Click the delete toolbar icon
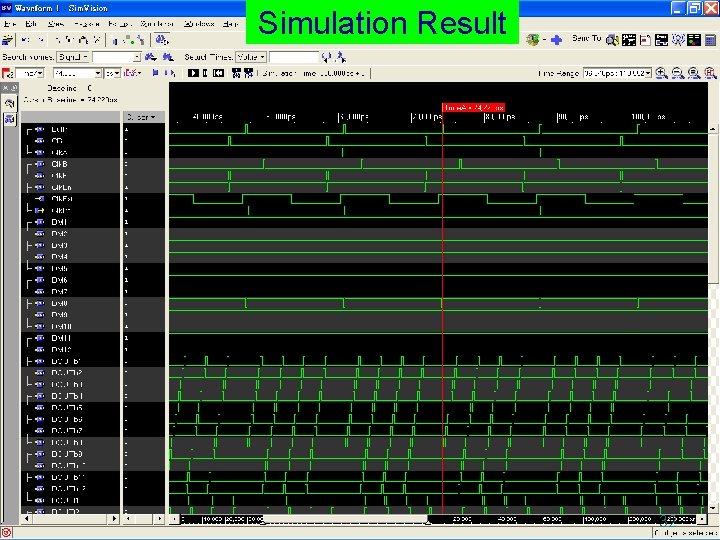Screen dimensions: 720x540 (x=96, y=40)
